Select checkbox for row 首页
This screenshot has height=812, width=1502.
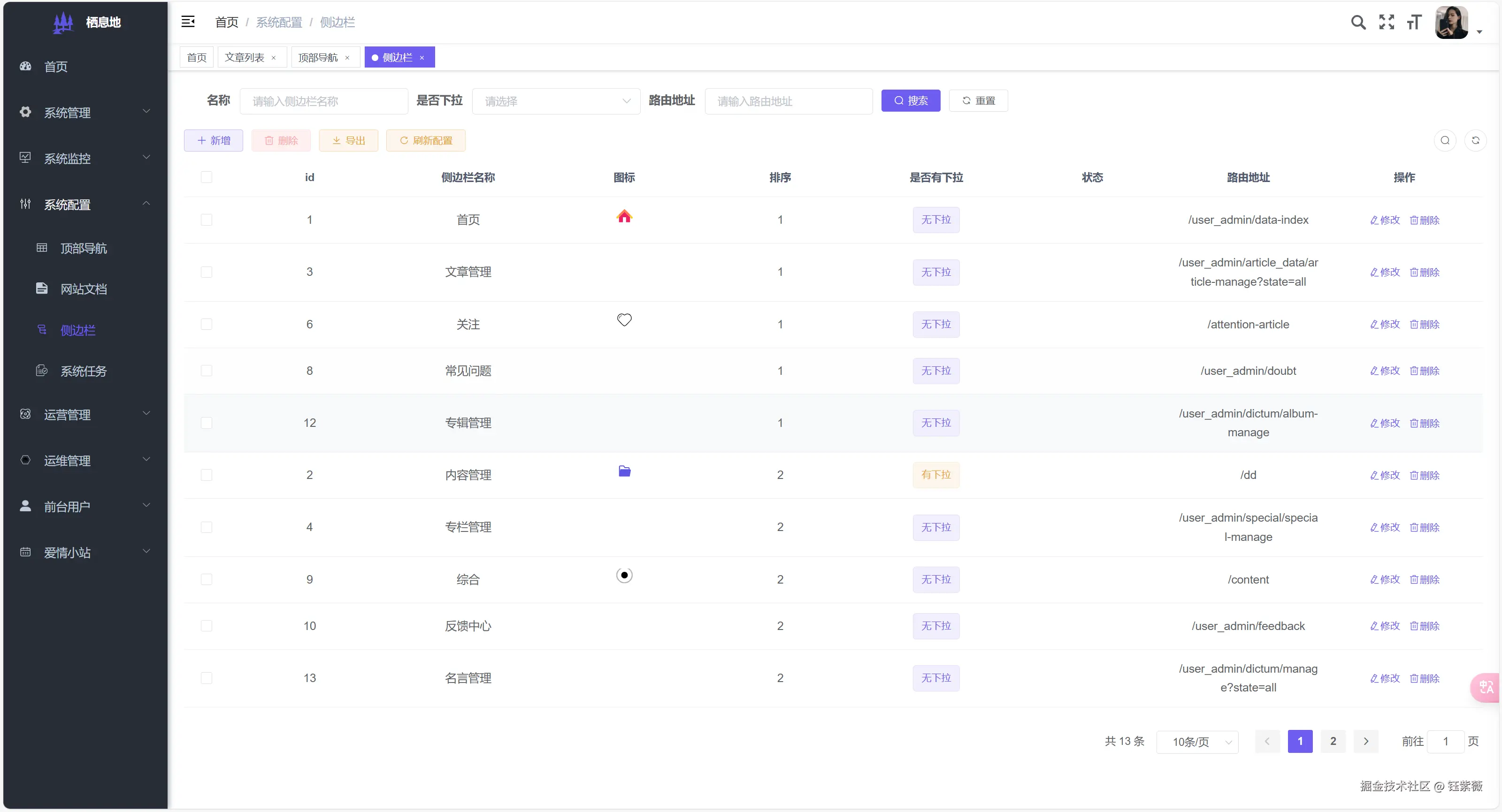[207, 220]
